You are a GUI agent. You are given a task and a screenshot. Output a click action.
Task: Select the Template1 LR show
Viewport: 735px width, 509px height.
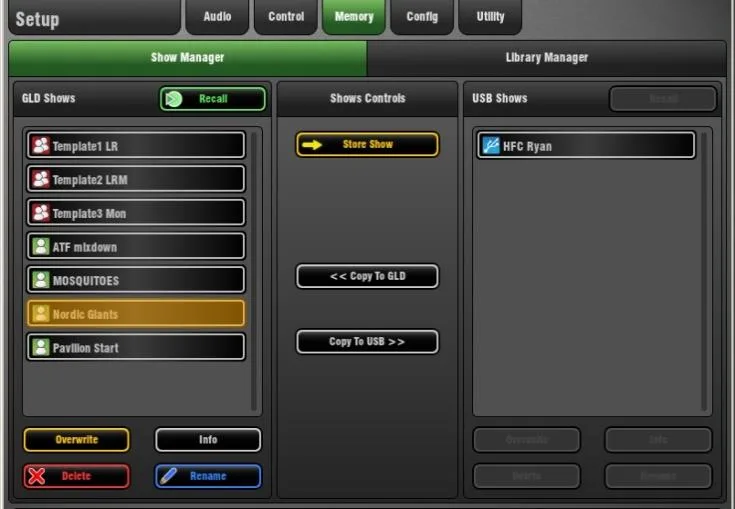tap(136, 145)
